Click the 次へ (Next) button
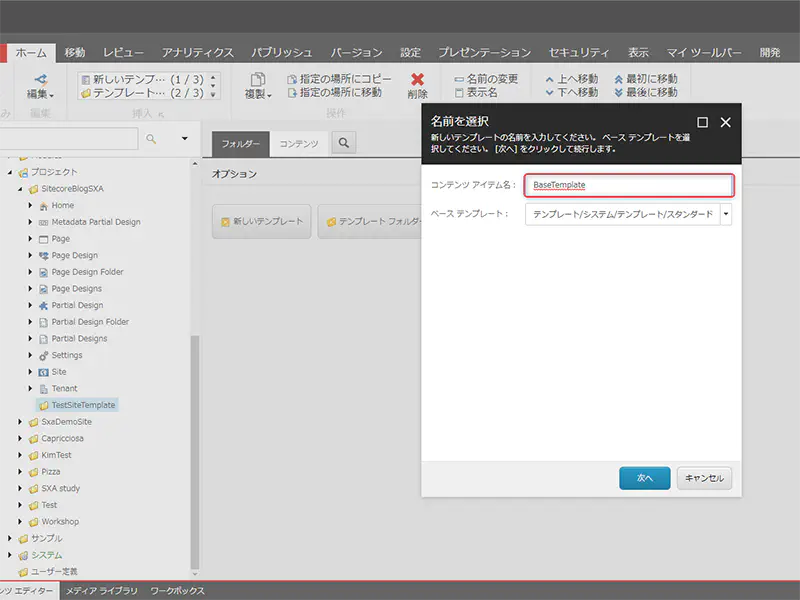The height and width of the screenshot is (600, 800). [x=645, y=478]
